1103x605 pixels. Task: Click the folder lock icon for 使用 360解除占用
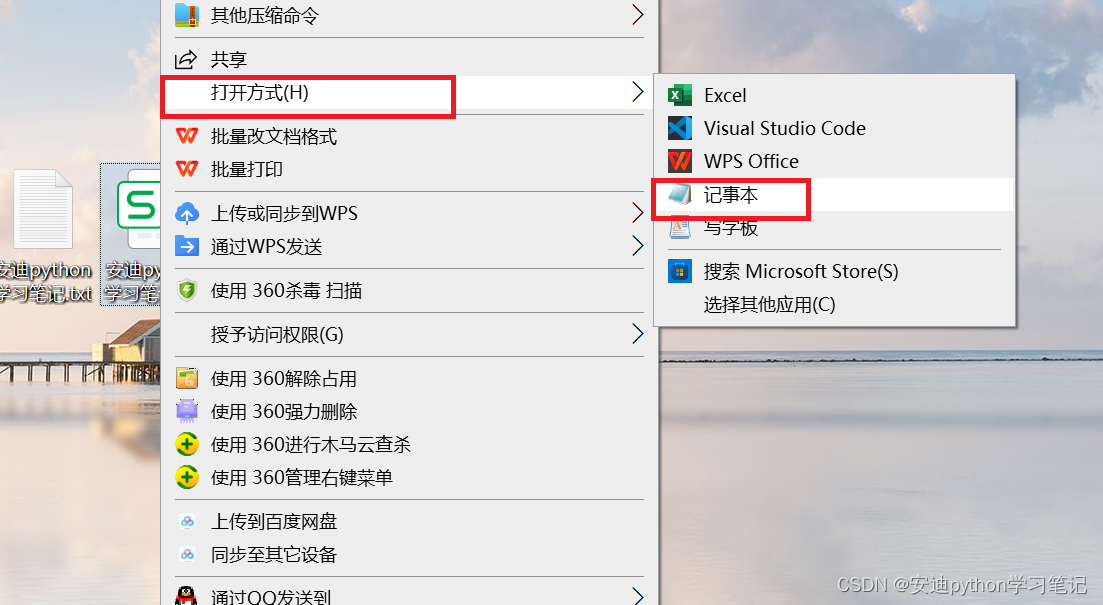186,378
